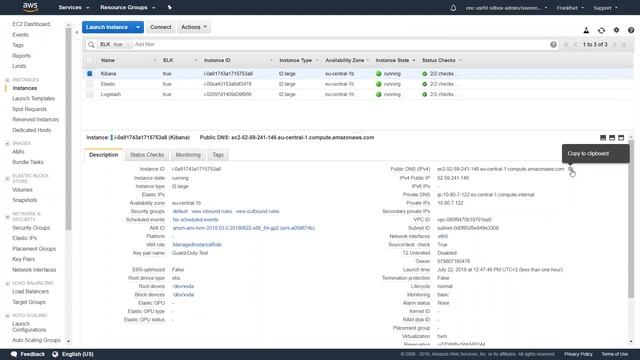The width and height of the screenshot is (640, 360).
Task: Open EC2 Dashboard in sidebar
Action: click(31, 24)
